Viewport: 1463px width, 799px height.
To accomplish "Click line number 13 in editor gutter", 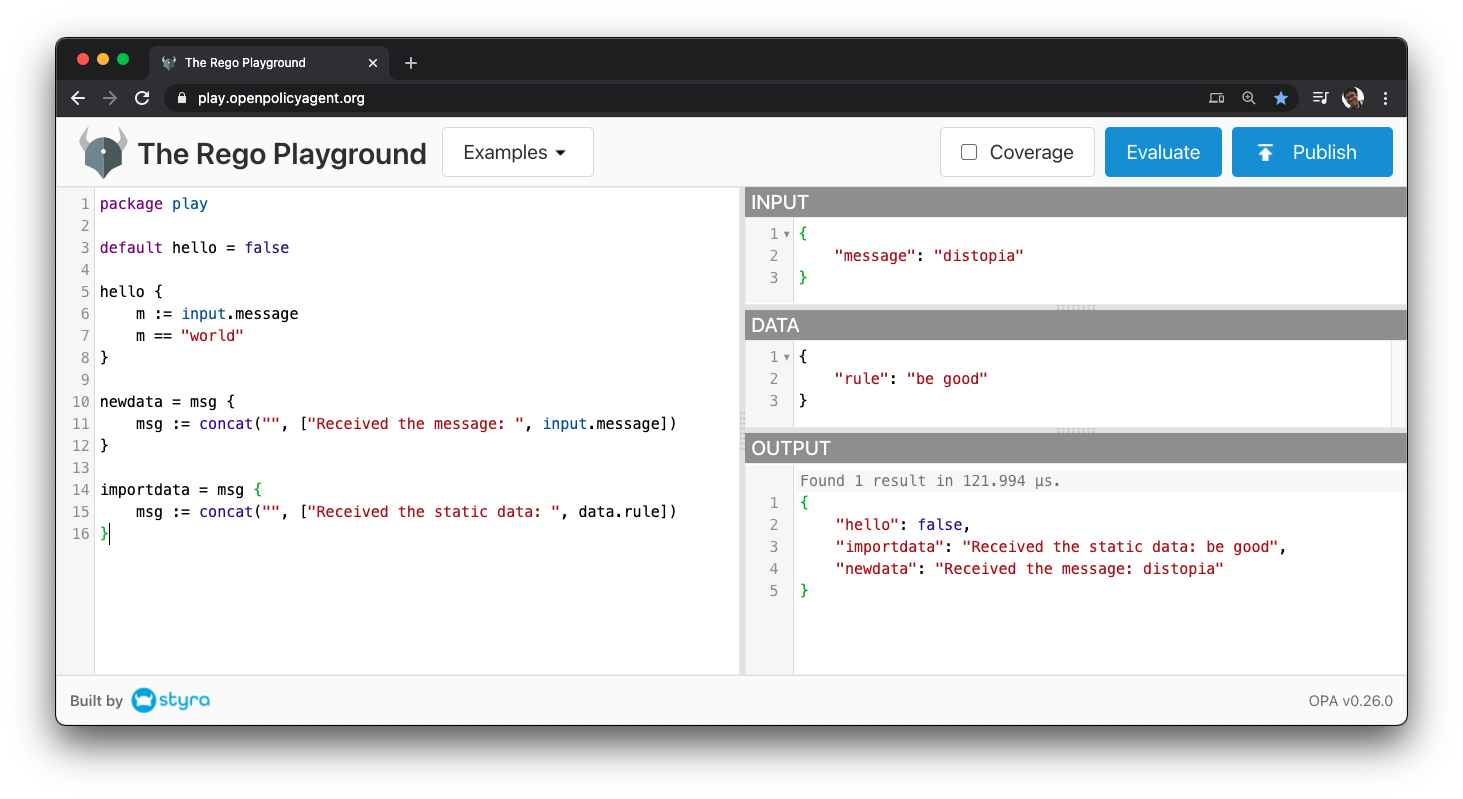I will pyautogui.click(x=81, y=468).
